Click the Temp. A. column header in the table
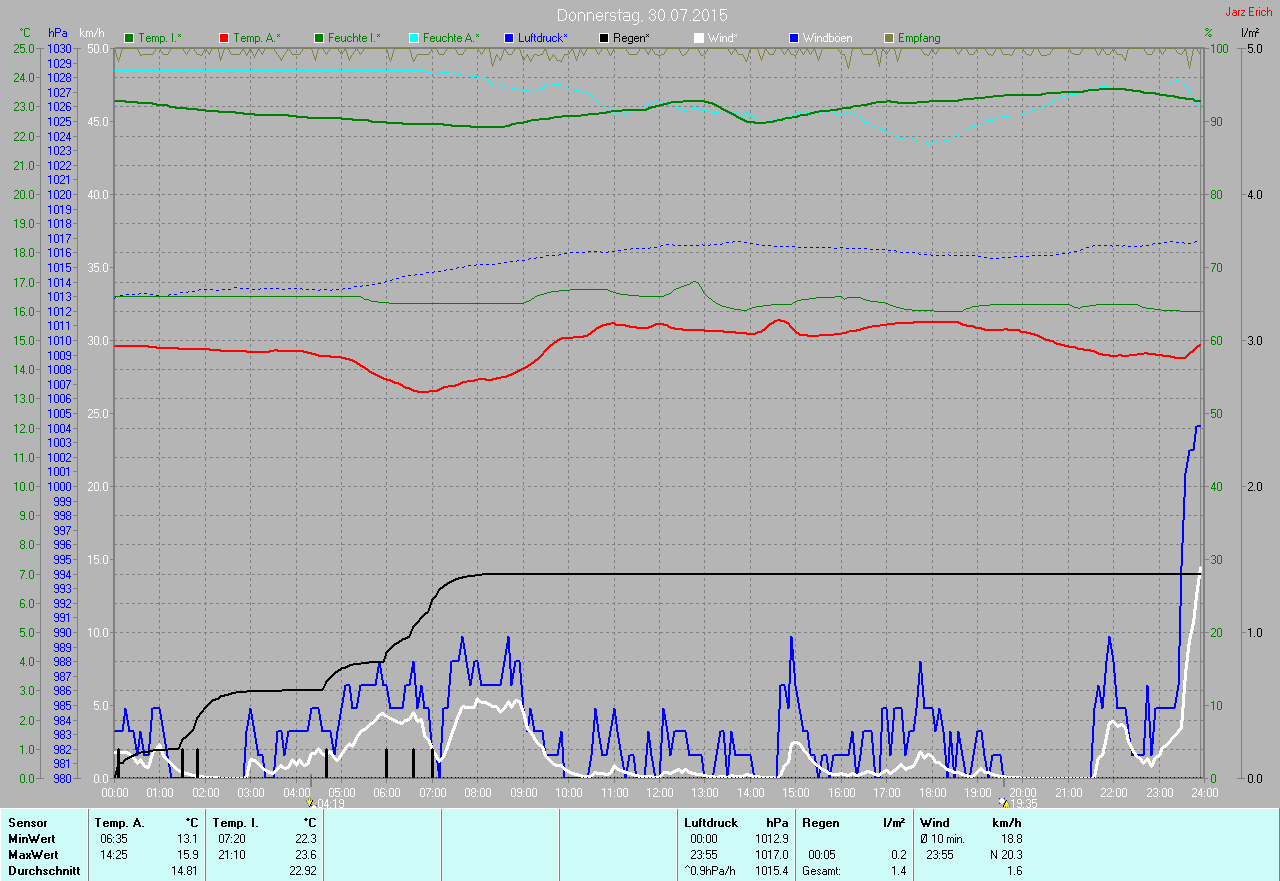This screenshot has height=881, width=1280. coord(119,822)
